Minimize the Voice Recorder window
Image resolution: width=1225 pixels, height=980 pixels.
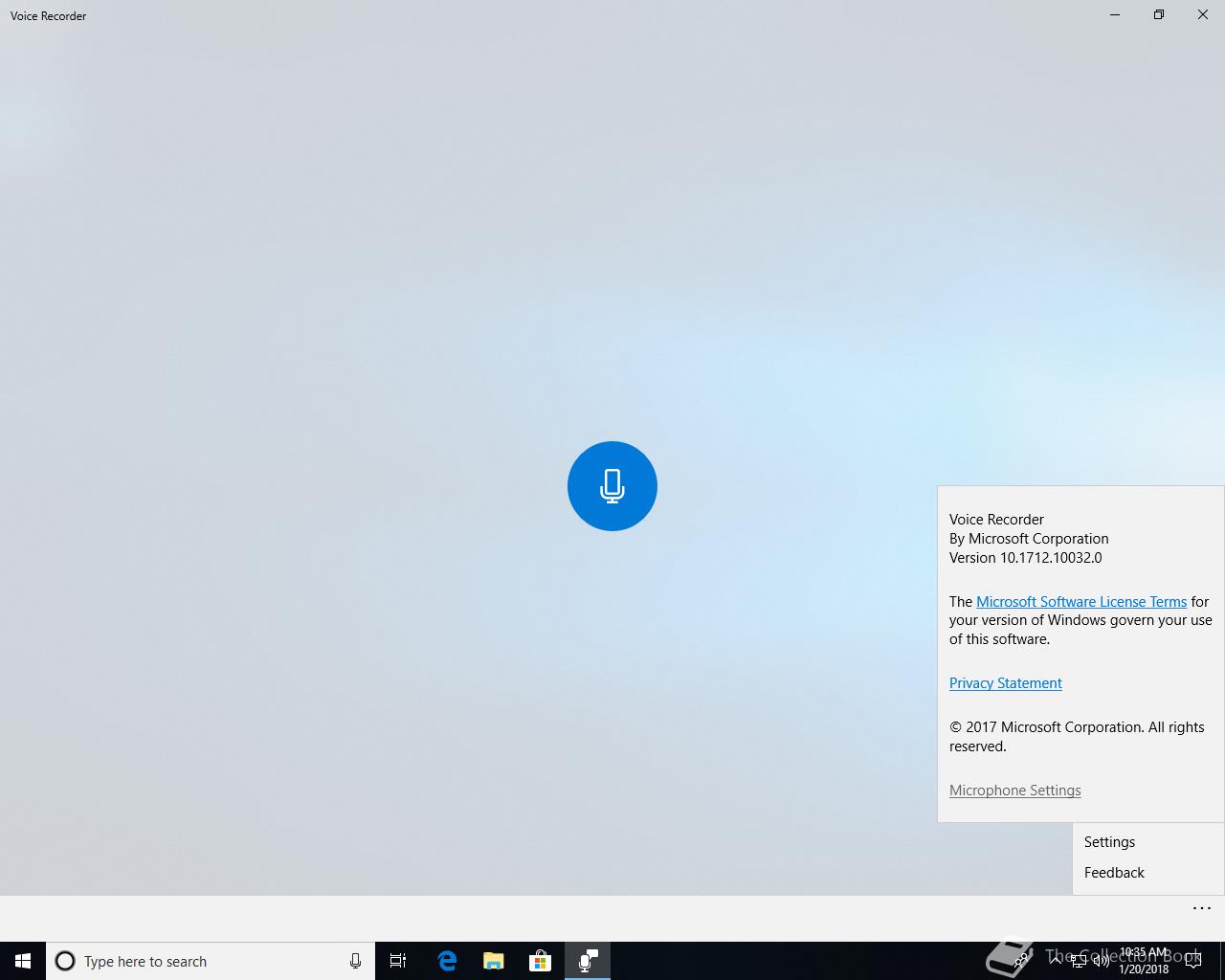[x=1115, y=14]
